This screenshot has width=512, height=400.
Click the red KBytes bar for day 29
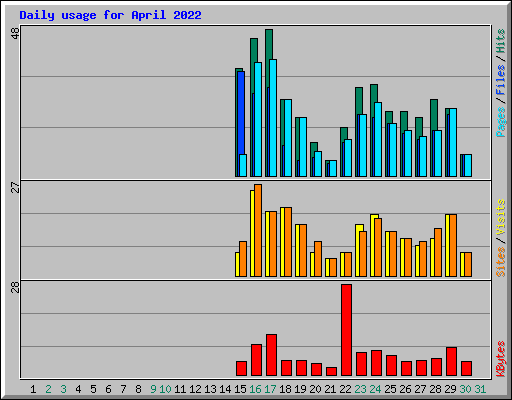tap(451, 362)
